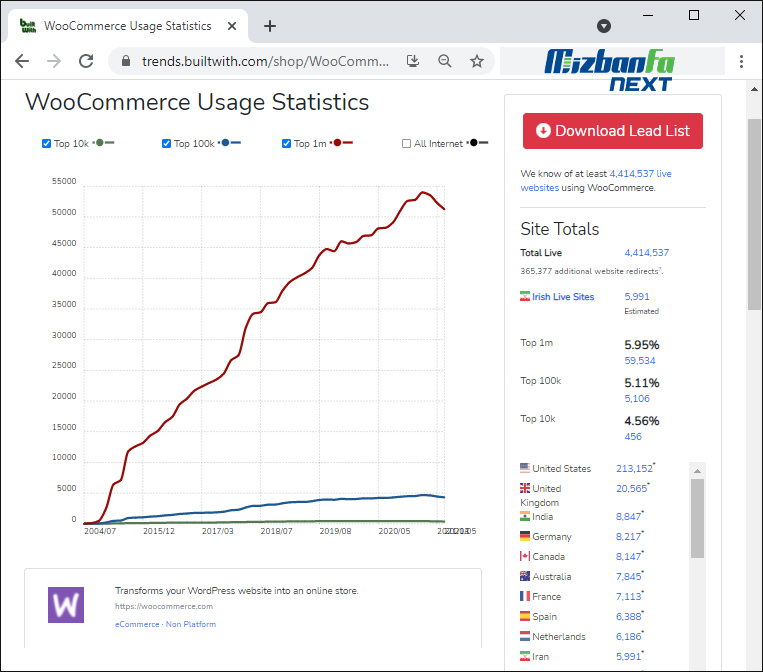Reload the current page
The height and width of the screenshot is (672, 763).
86,61
